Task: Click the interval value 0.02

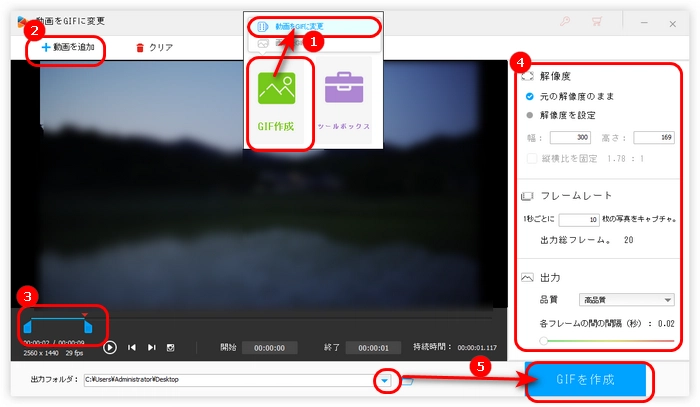Action: click(666, 324)
